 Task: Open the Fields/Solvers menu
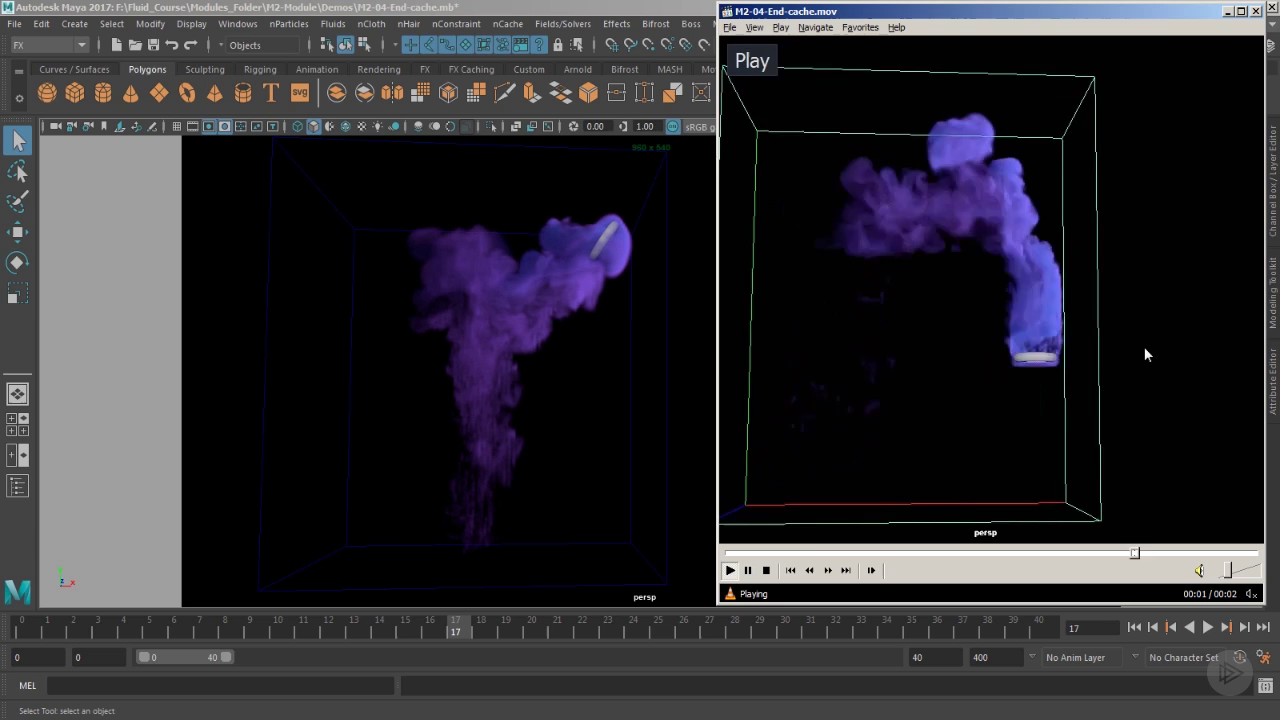(x=563, y=24)
